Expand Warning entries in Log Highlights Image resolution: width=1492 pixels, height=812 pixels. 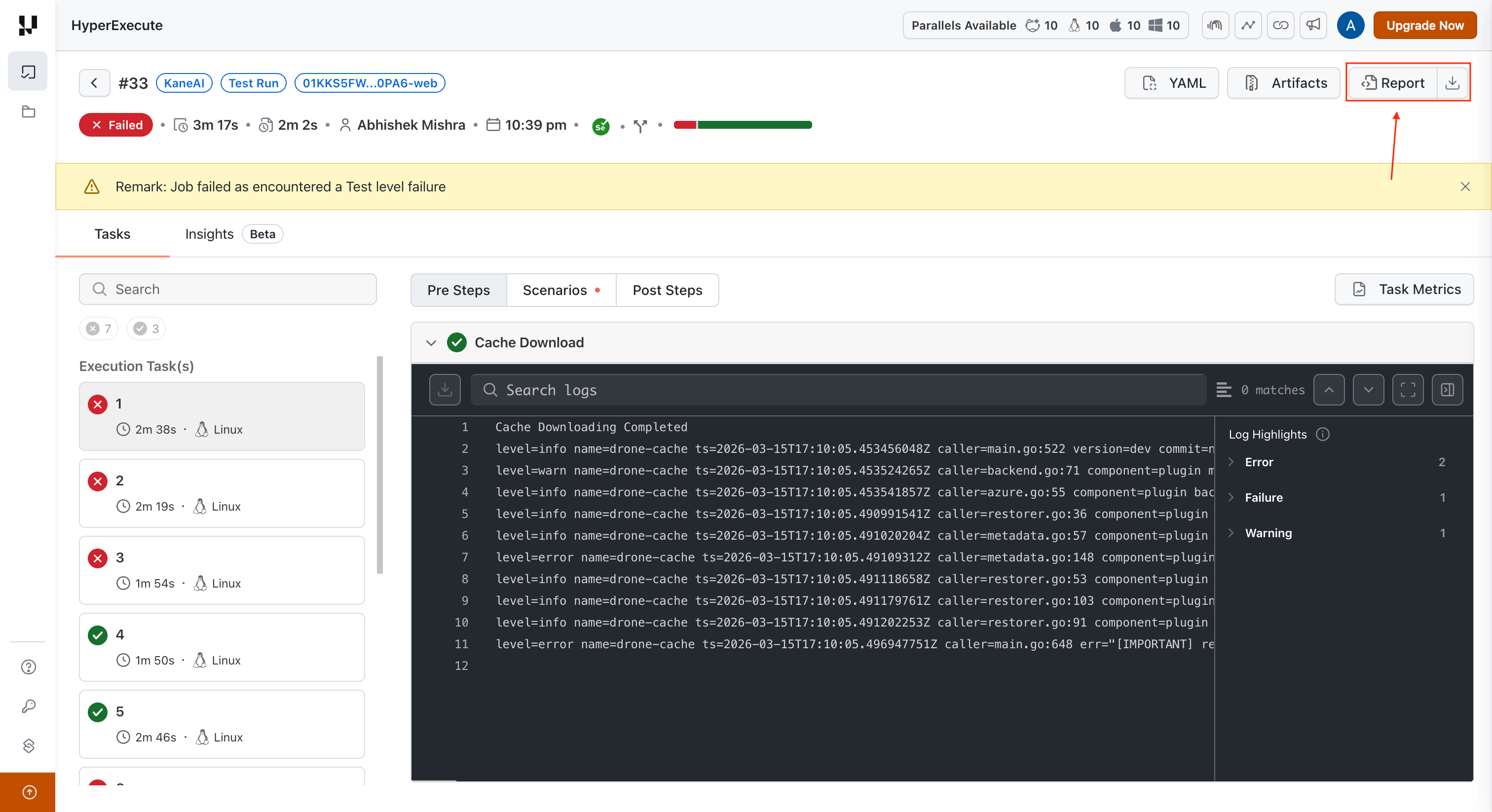pyautogui.click(x=1231, y=533)
